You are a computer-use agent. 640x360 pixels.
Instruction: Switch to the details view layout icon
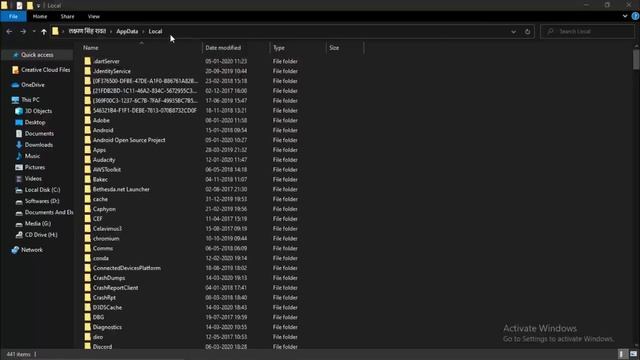click(x=622, y=354)
